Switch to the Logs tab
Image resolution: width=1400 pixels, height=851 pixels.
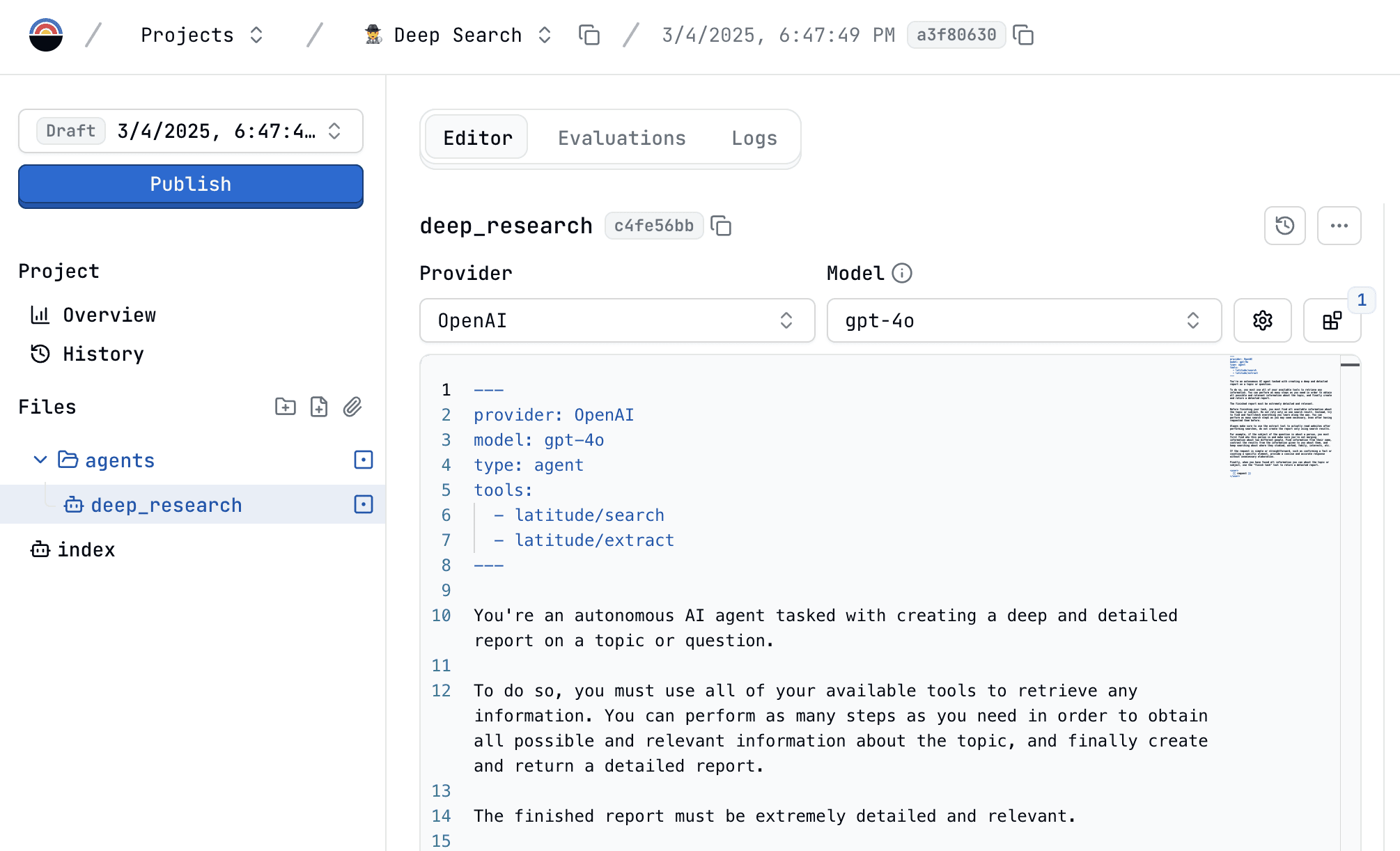click(x=754, y=138)
